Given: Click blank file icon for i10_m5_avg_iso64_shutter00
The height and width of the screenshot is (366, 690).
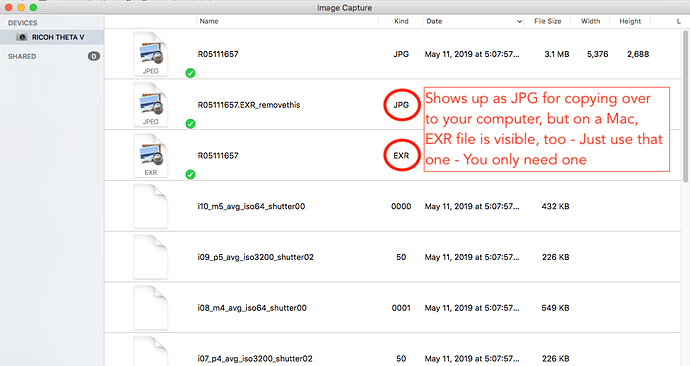Looking at the screenshot, I should click(x=151, y=206).
